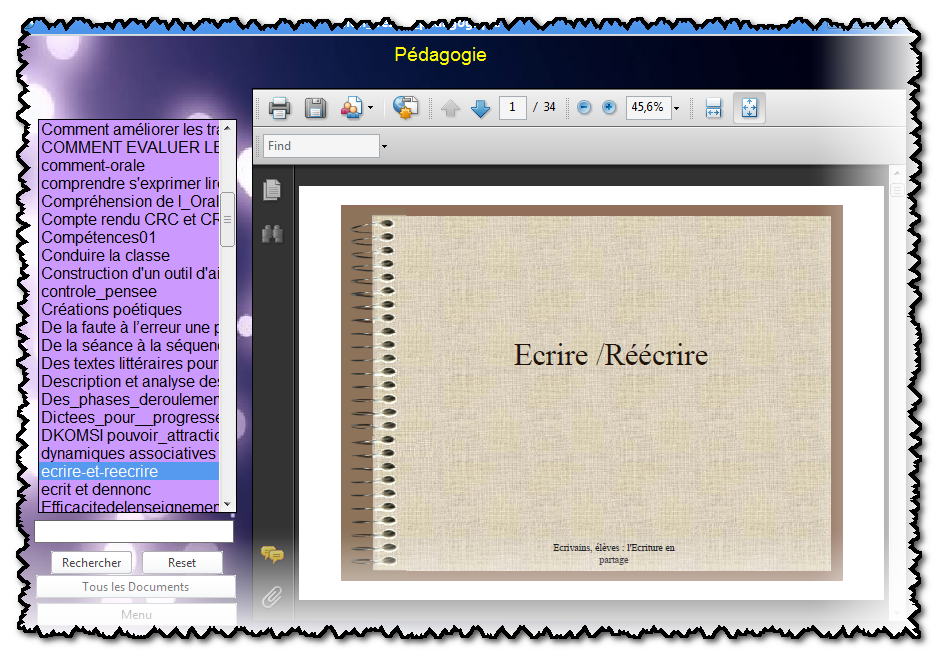Toggle fit-to-width scrolling mode
This screenshot has height=656, width=939.
[713, 108]
